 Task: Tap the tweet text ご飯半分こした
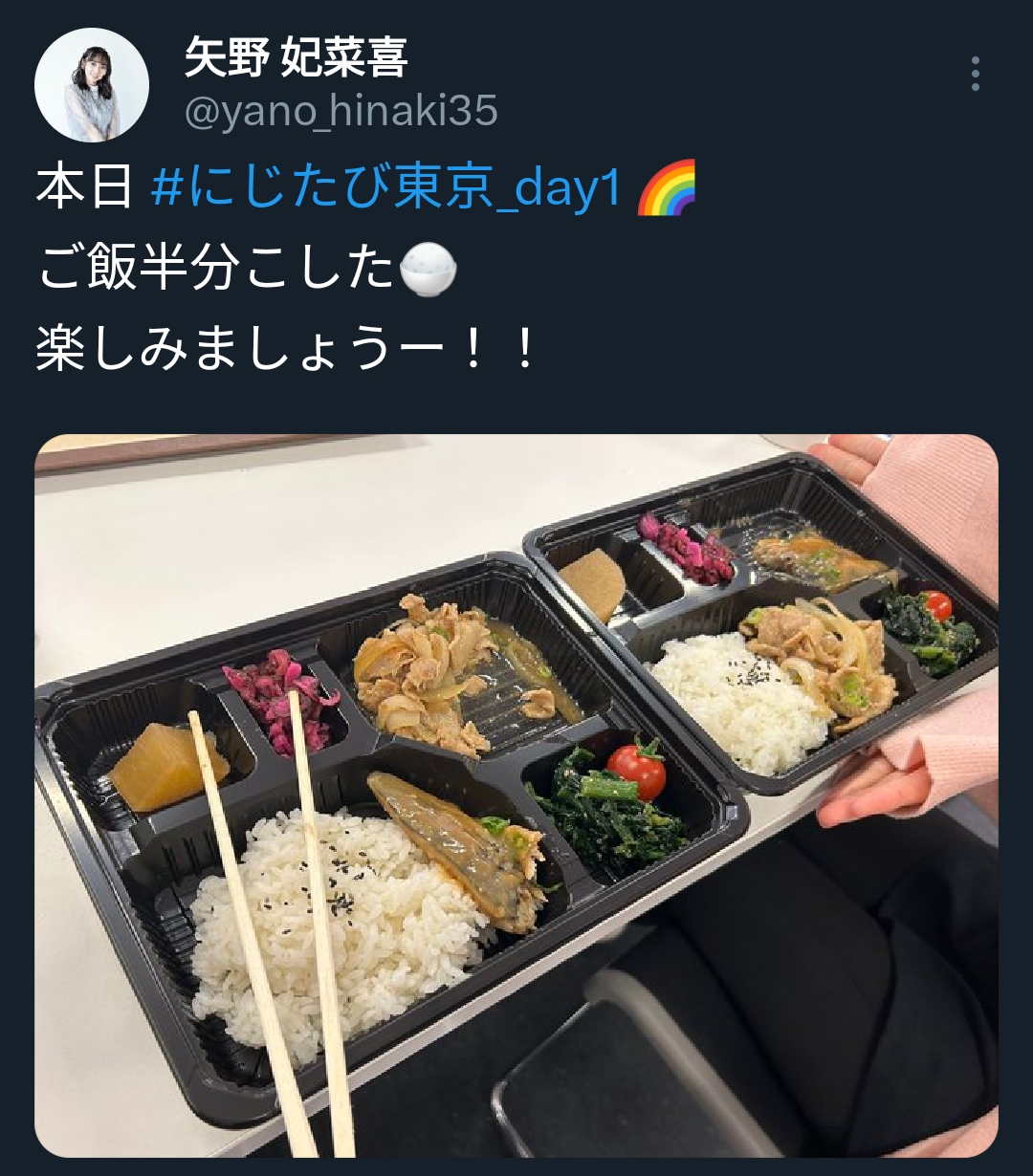tap(216, 270)
